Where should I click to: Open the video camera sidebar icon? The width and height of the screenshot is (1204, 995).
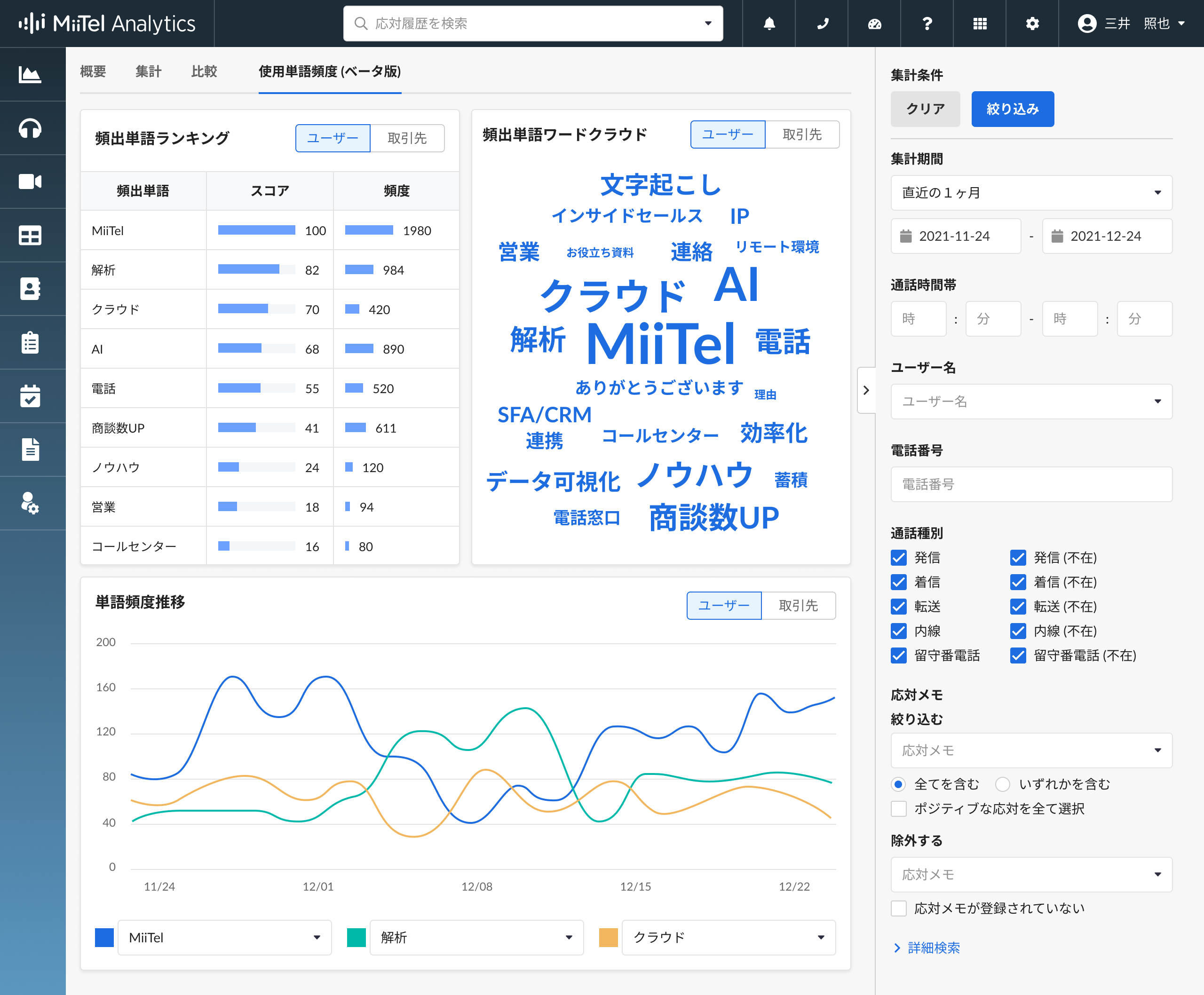point(30,182)
